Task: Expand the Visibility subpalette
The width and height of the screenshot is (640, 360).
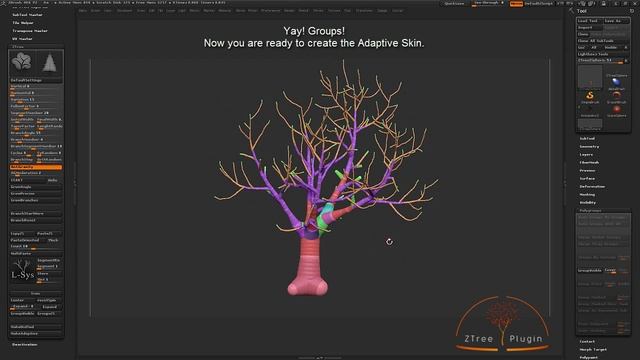Action: (x=587, y=202)
